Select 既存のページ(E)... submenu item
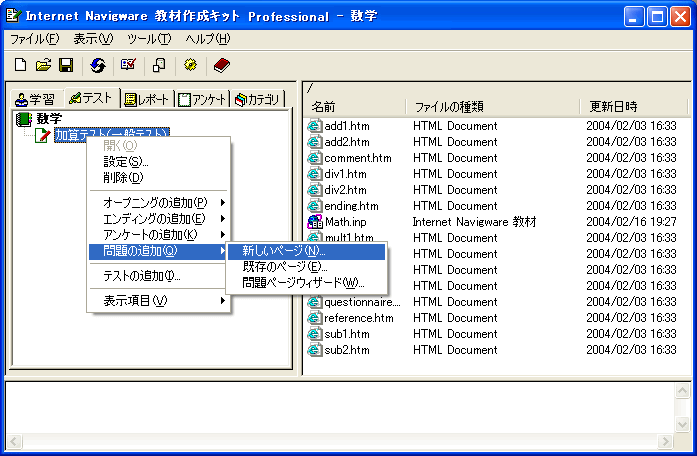The image size is (697, 456). tap(306, 267)
